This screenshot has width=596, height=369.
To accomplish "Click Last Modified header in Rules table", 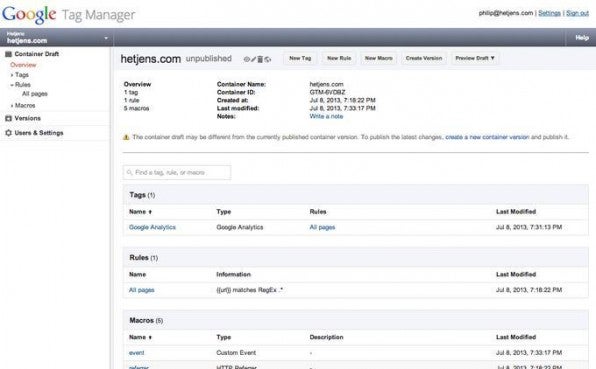I will 516,274.
